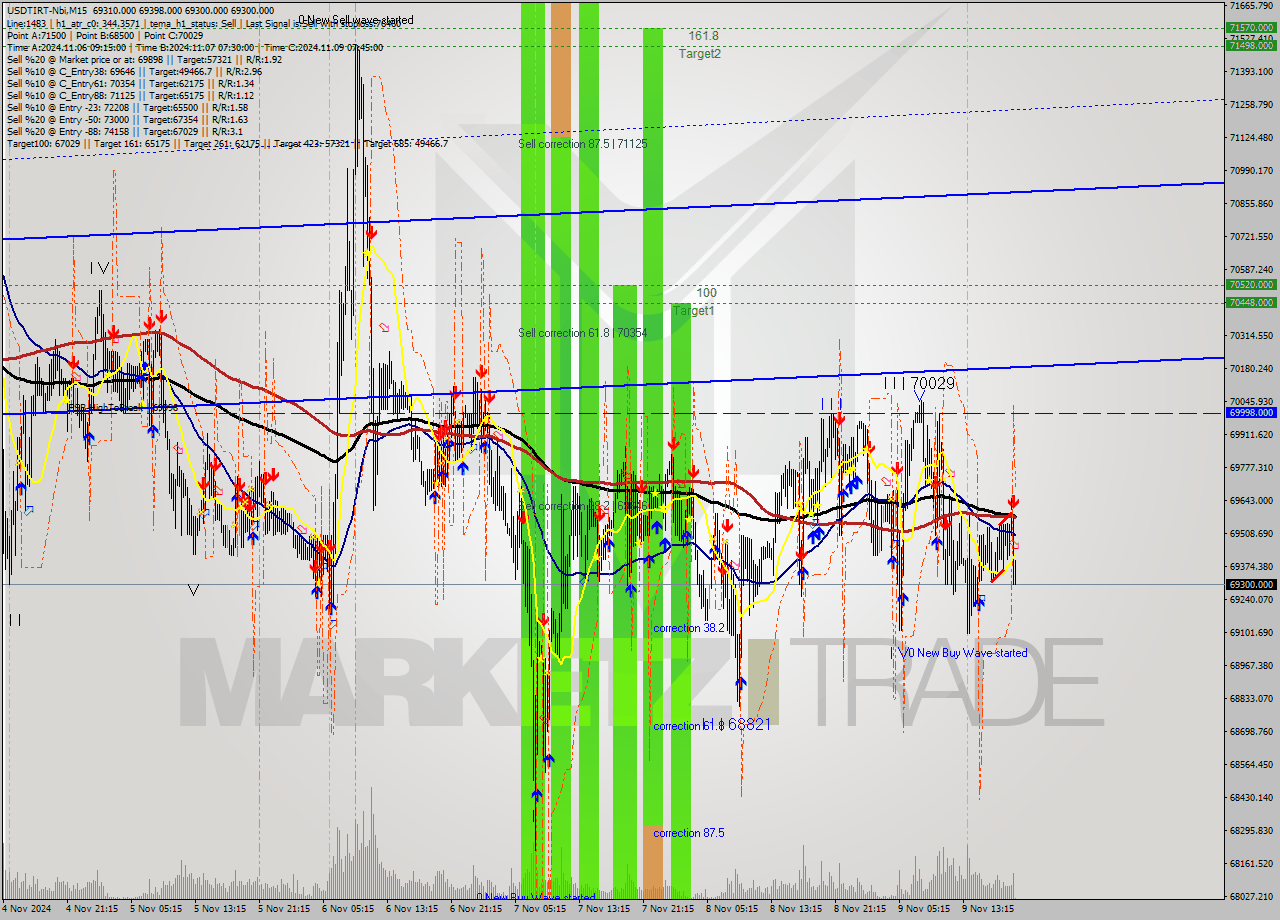Screen dimensions: 1280x920
Task: Click the 'V' wave label near 5 Nov
Action: pyautogui.click(x=193, y=591)
